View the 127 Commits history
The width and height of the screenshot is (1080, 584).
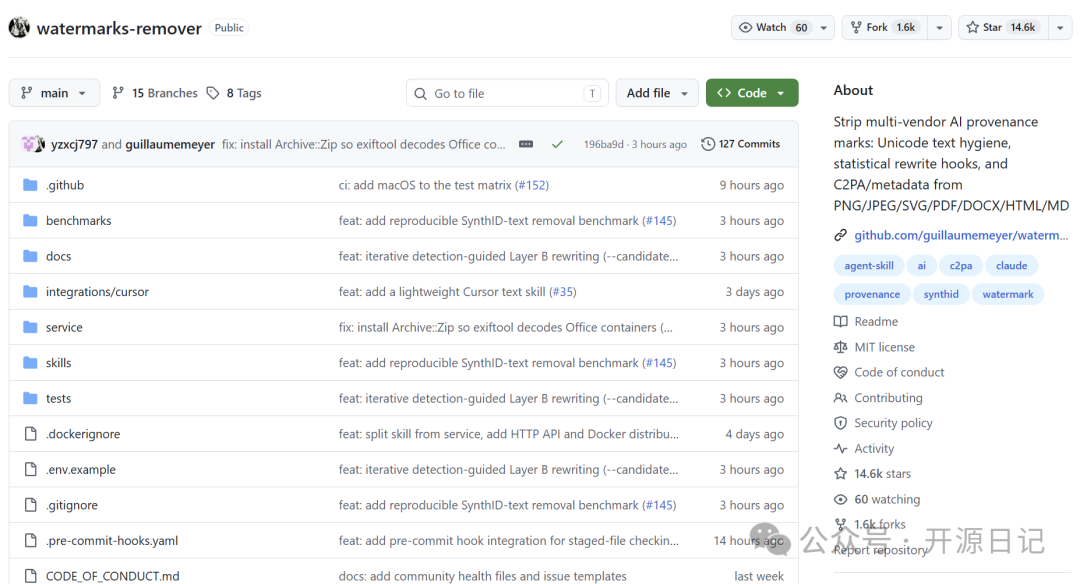(740, 144)
